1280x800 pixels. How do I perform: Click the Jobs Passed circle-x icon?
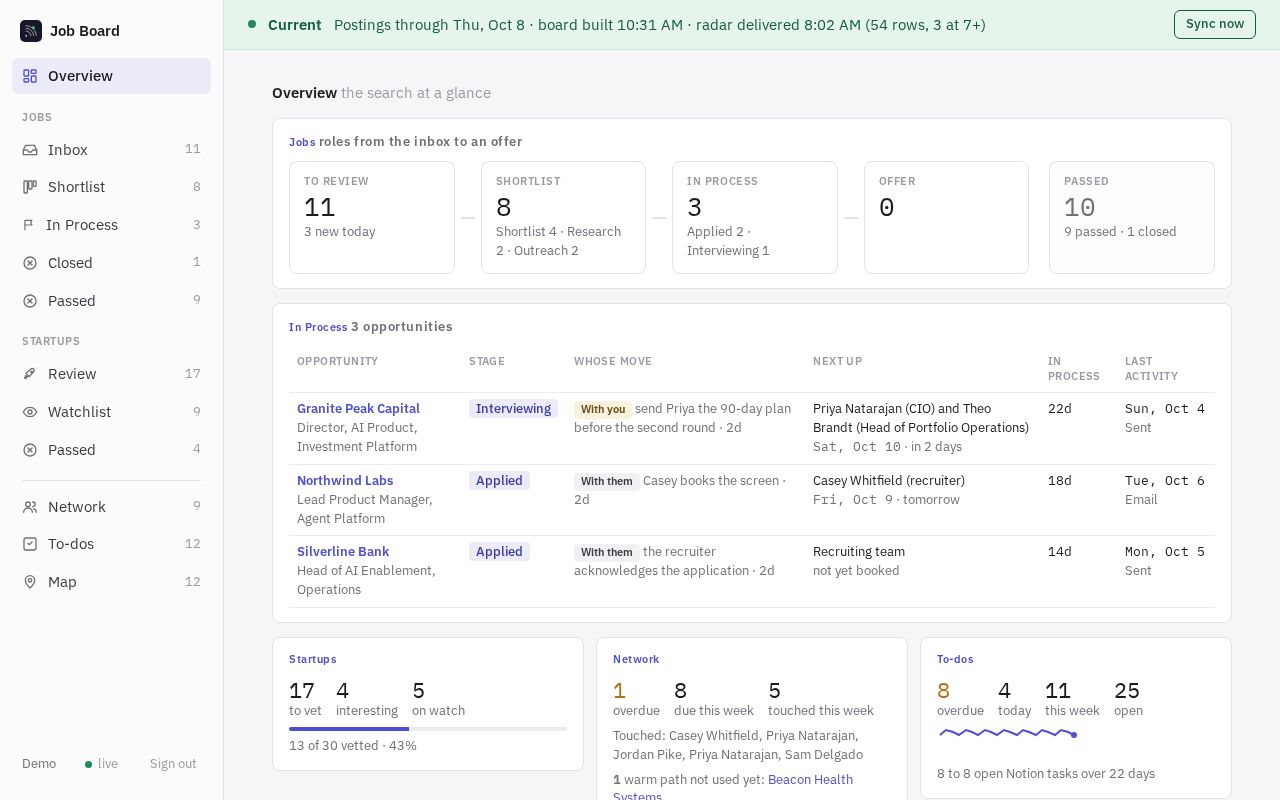coord(30,301)
